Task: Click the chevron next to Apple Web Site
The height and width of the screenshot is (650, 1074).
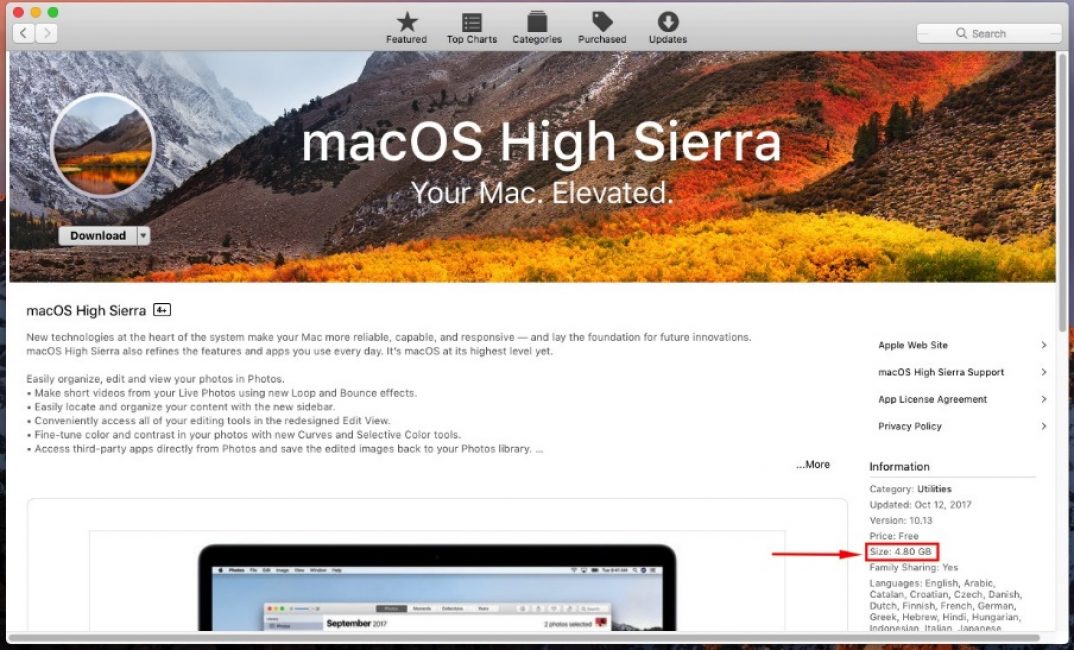Action: (1043, 345)
